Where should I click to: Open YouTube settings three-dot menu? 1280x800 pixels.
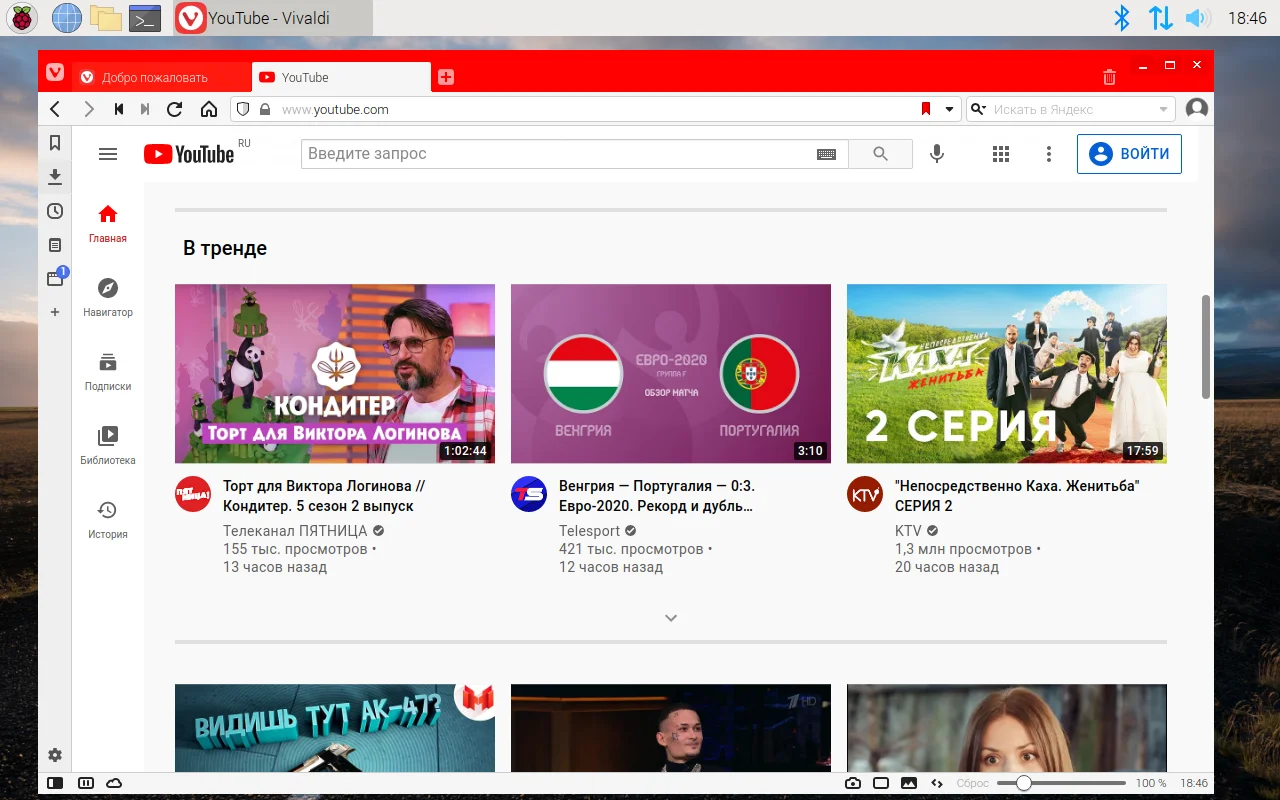coord(1049,154)
